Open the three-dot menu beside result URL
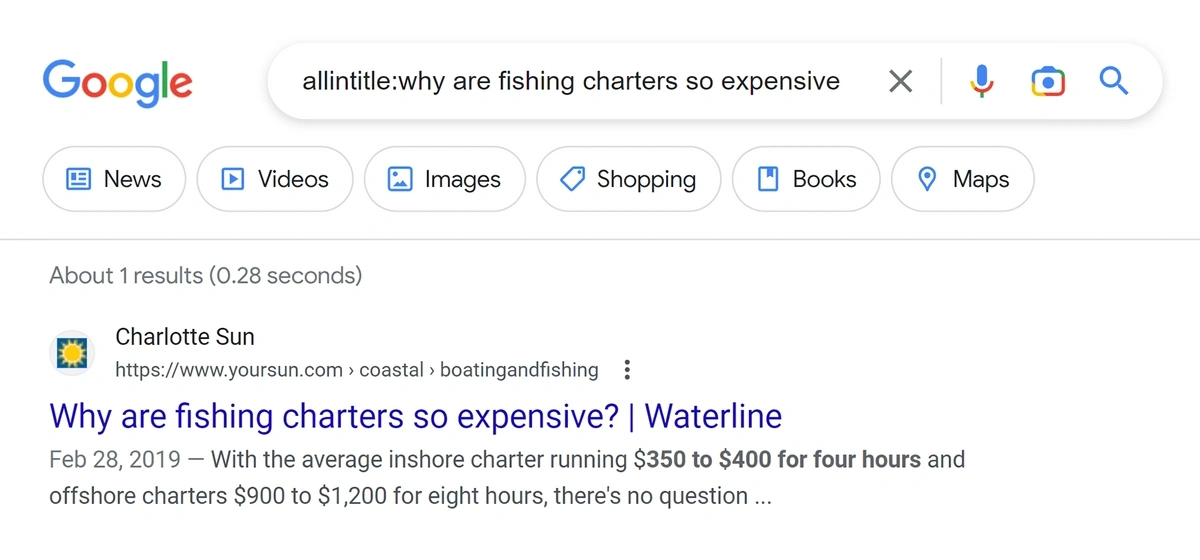The image size is (1200, 560). [x=627, y=370]
